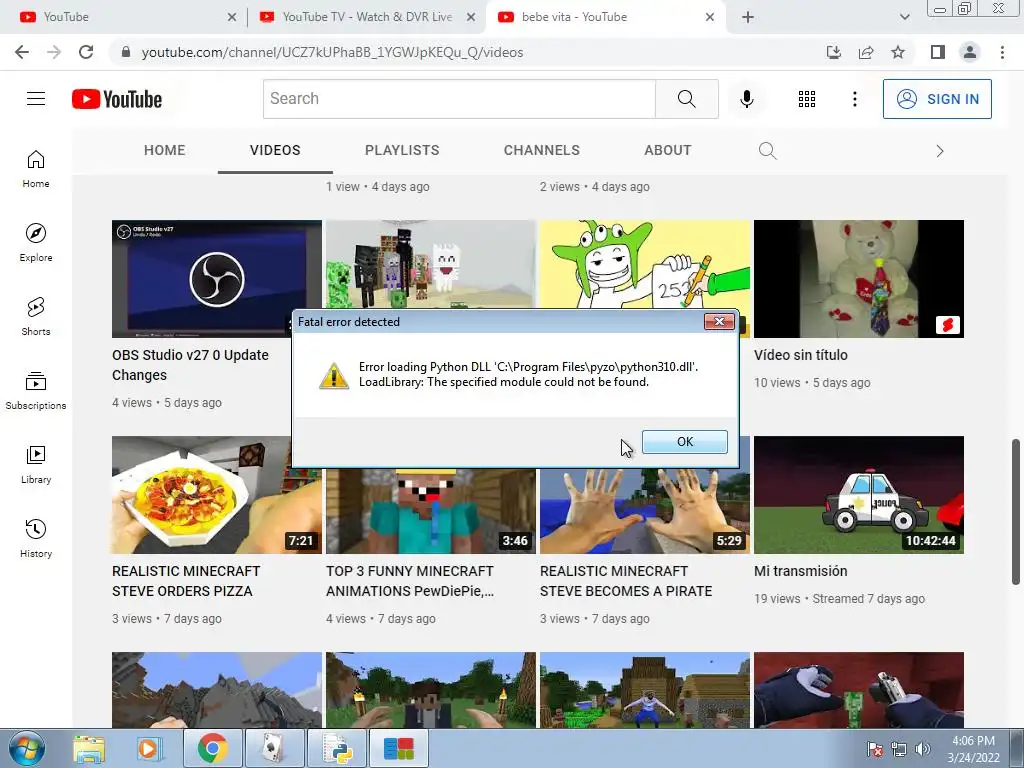Click the YouTube logo

[117, 99]
